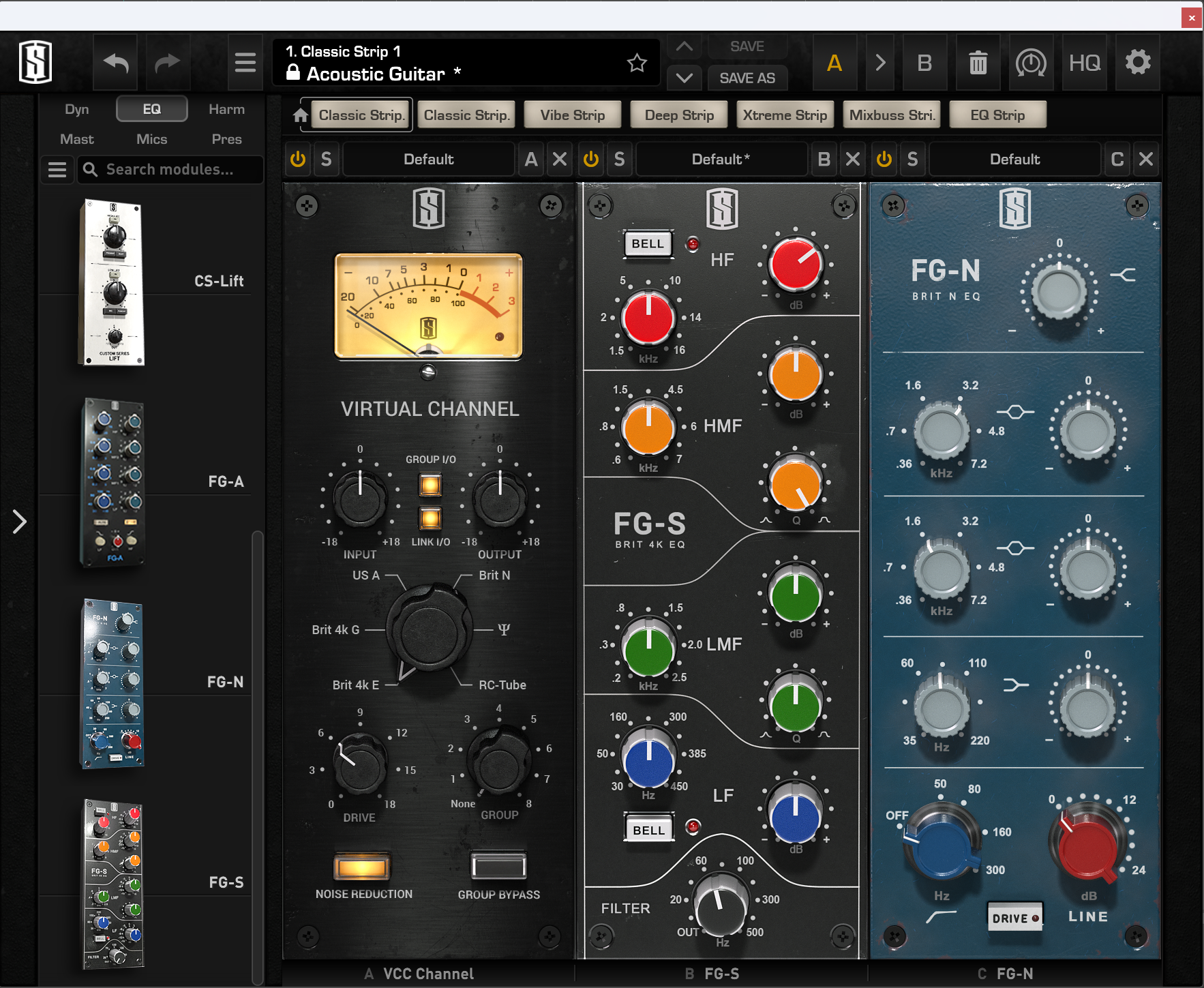Screen dimensions: 1204x988
Task: Solo slot B module
Action: [x=619, y=159]
